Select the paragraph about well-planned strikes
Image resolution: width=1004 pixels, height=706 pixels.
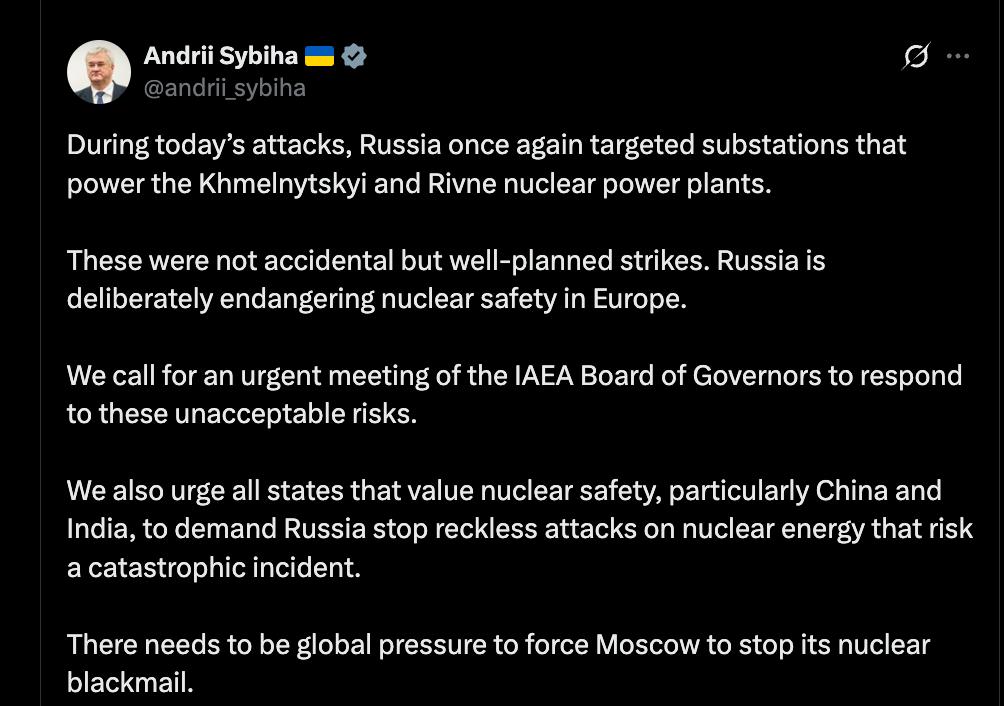tap(445, 280)
